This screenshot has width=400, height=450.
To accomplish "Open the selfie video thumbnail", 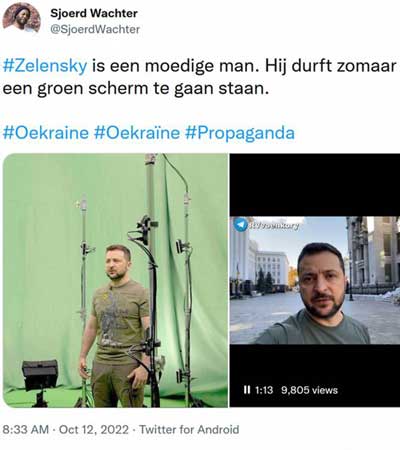I will [x=315, y=280].
